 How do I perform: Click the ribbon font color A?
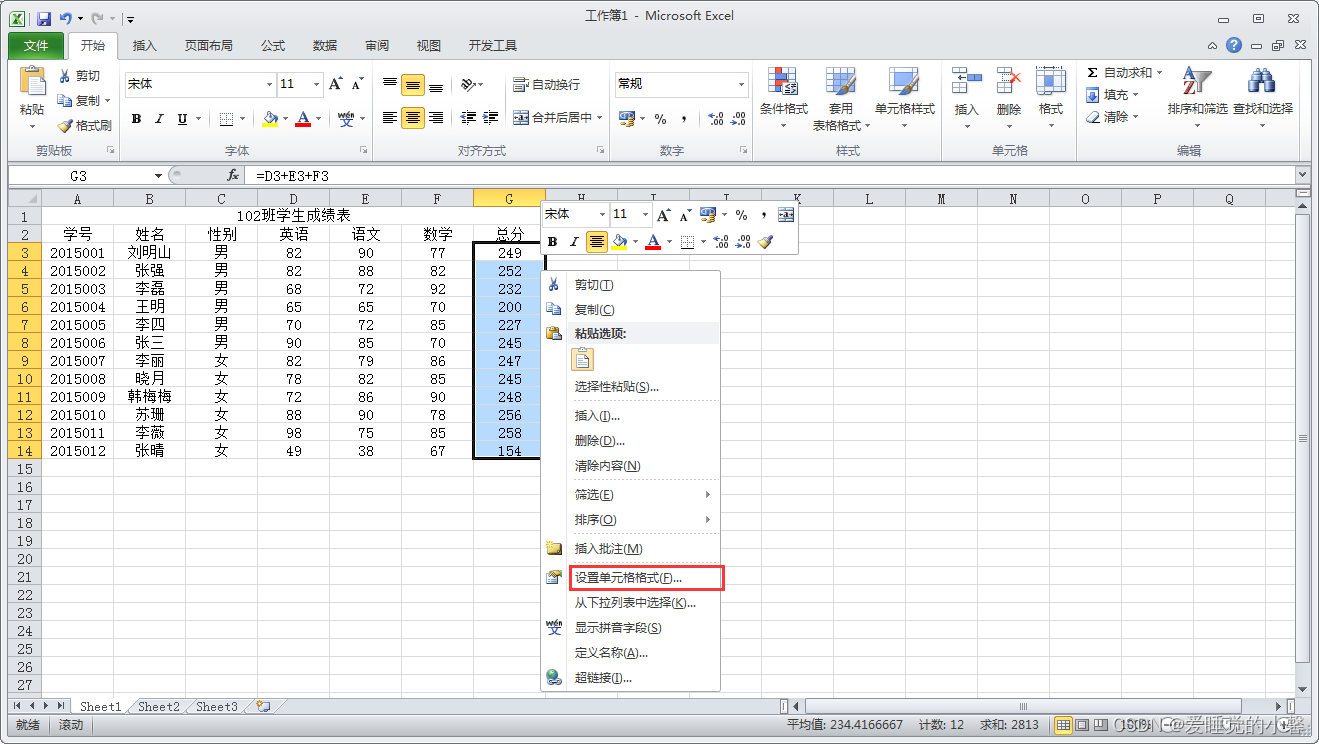pyautogui.click(x=304, y=119)
